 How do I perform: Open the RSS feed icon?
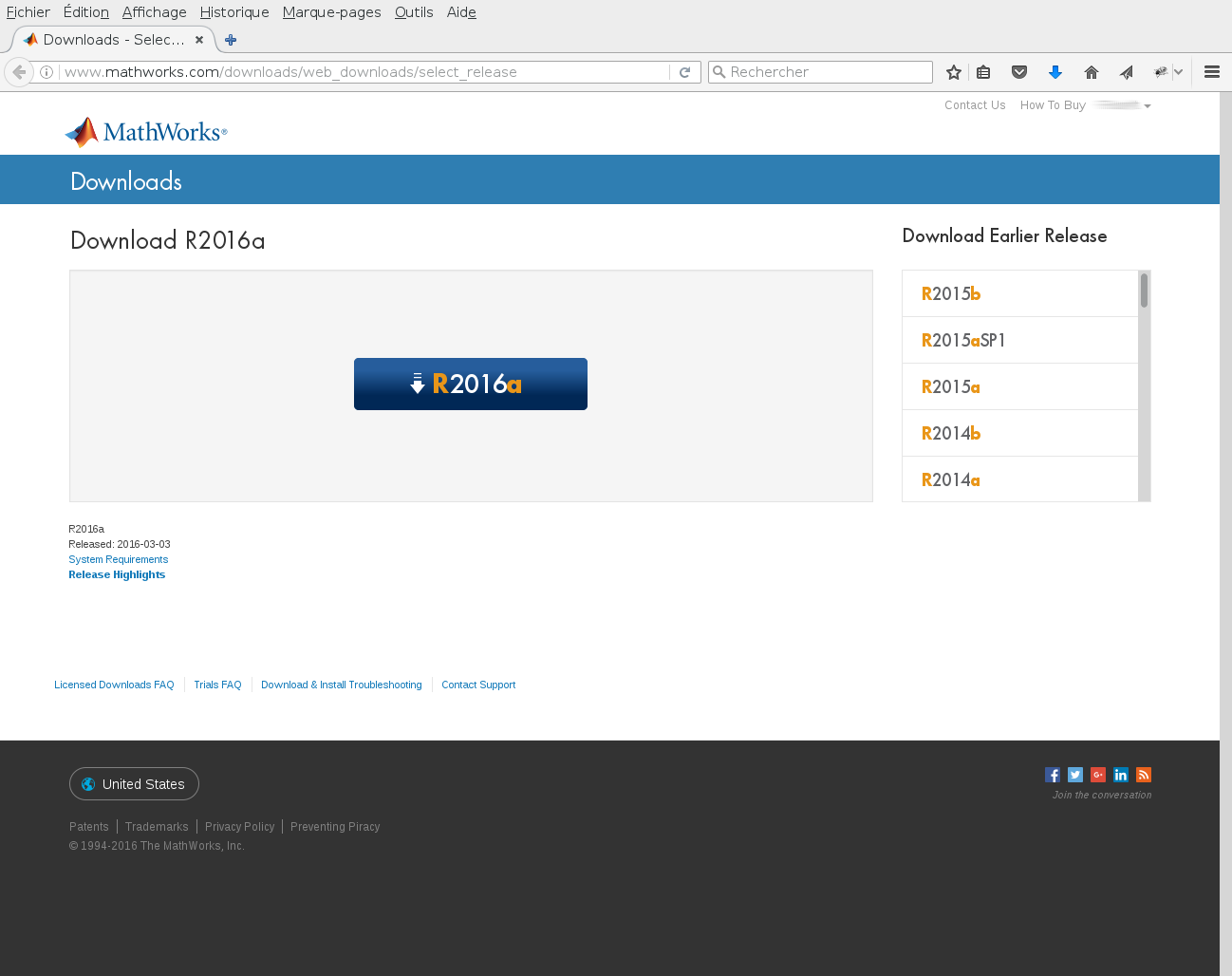[x=1144, y=775]
